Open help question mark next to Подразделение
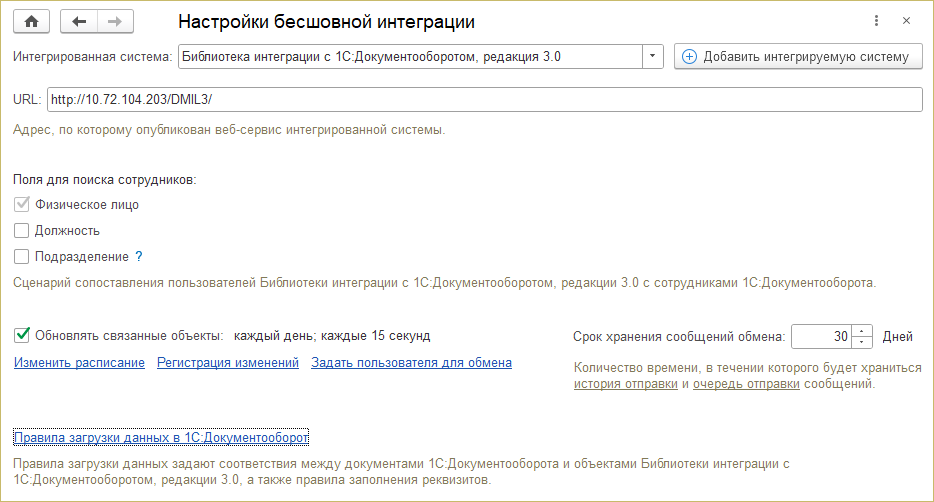Viewport: 934px width, 502px height. (x=139, y=256)
